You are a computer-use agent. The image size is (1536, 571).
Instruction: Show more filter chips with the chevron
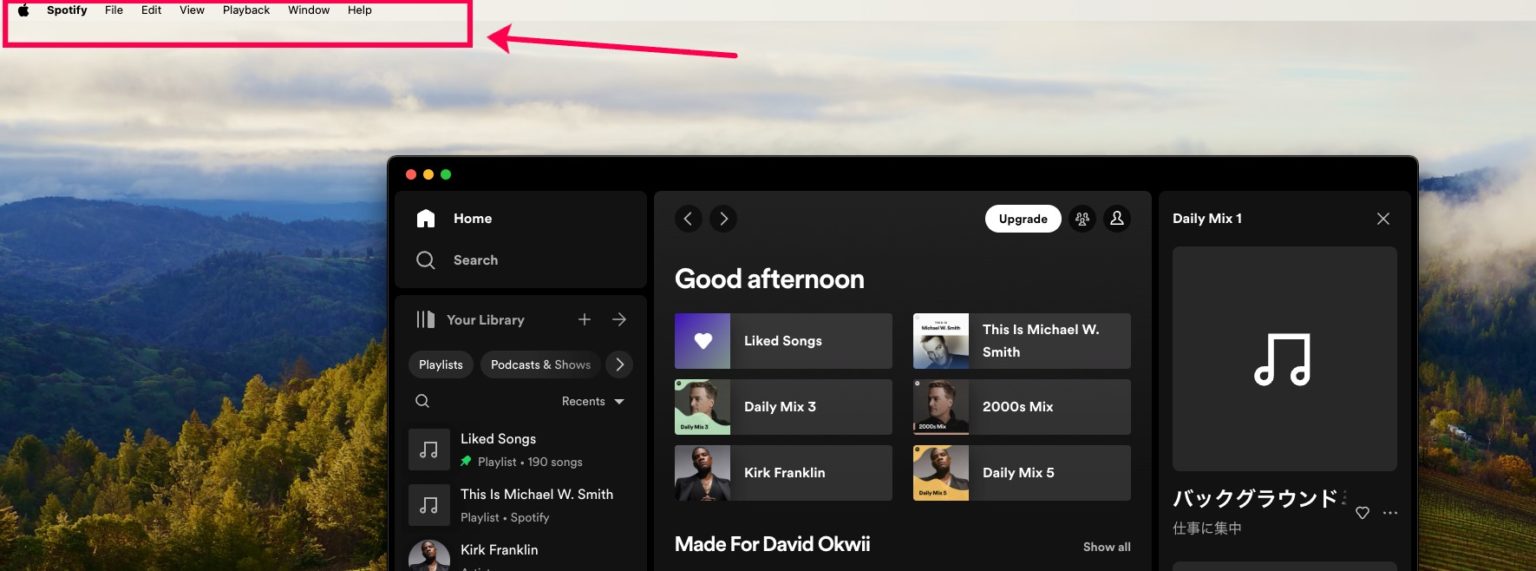(620, 365)
